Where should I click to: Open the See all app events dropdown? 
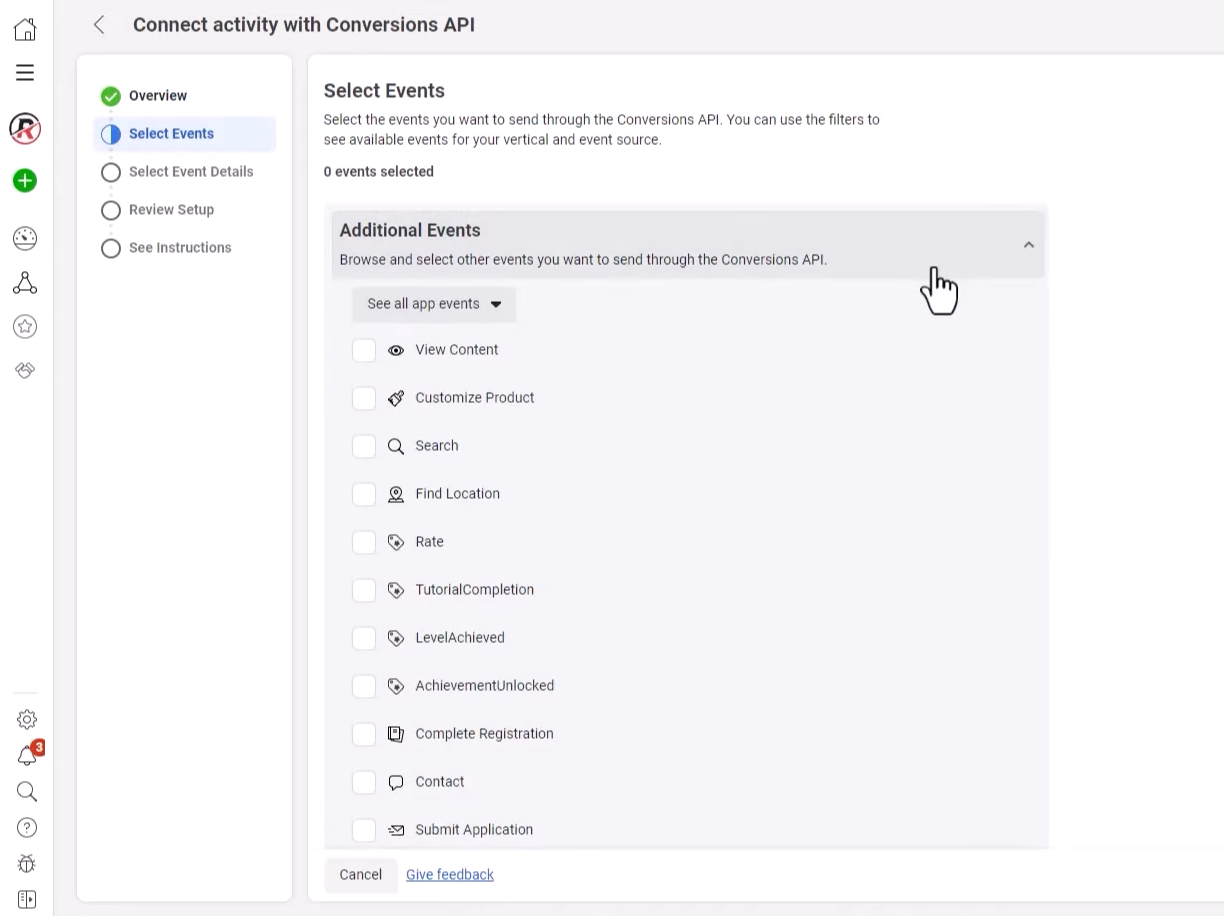(434, 304)
